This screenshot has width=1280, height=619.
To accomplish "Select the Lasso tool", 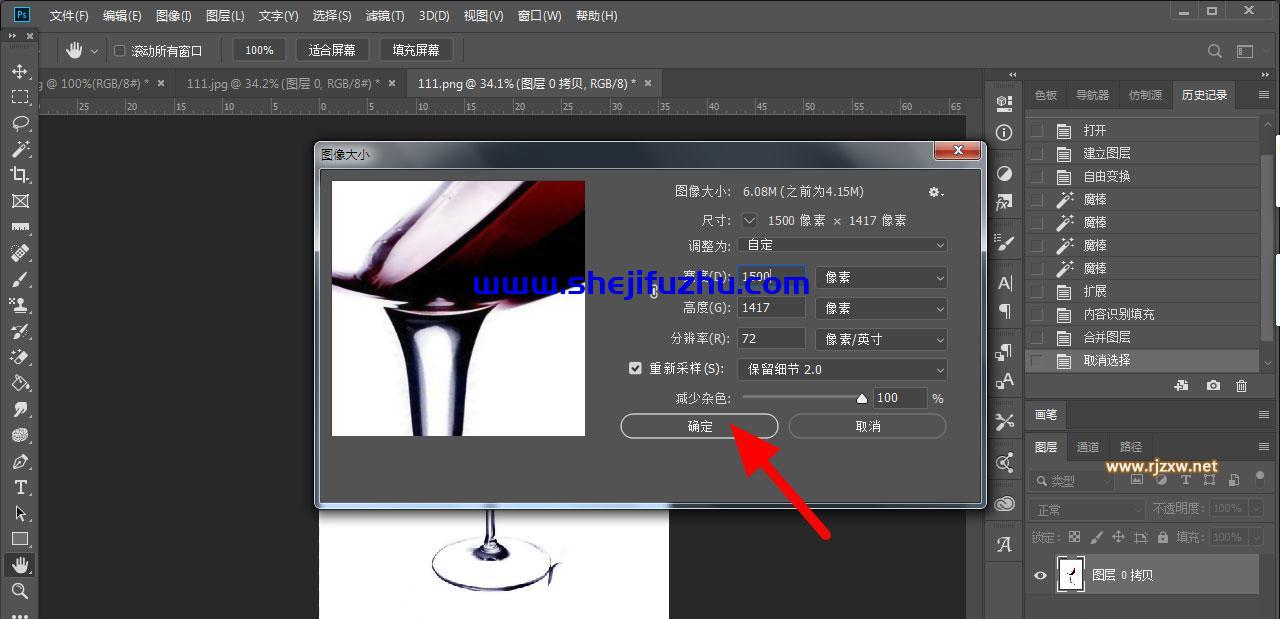I will [20, 123].
